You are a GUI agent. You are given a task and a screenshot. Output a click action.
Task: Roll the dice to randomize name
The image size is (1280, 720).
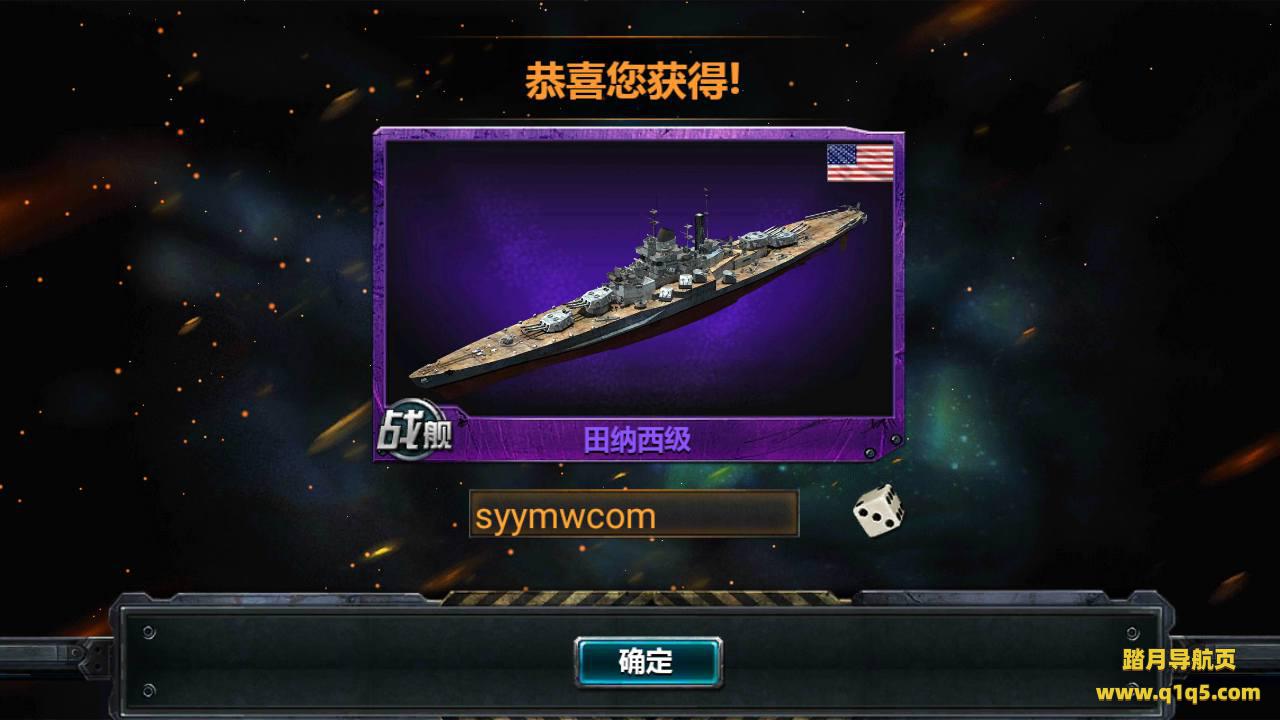(x=878, y=510)
